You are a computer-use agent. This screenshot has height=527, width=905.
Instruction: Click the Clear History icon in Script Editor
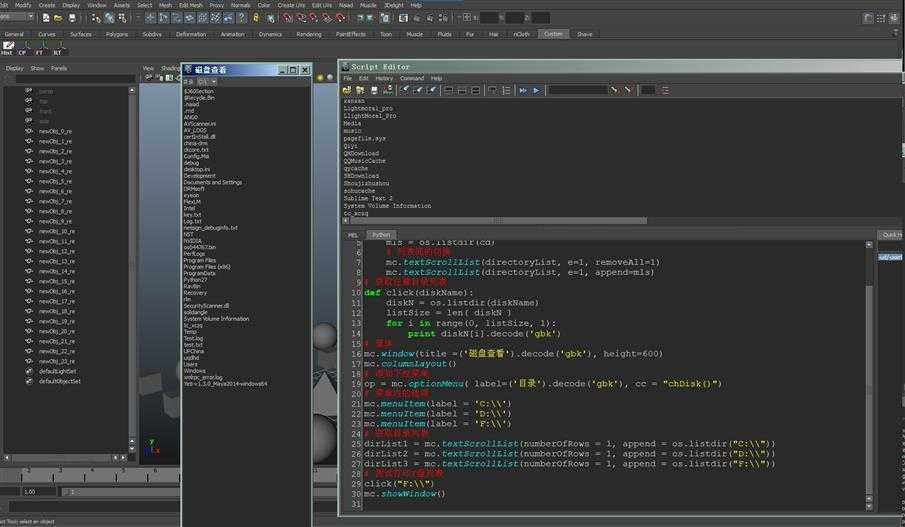pos(405,90)
